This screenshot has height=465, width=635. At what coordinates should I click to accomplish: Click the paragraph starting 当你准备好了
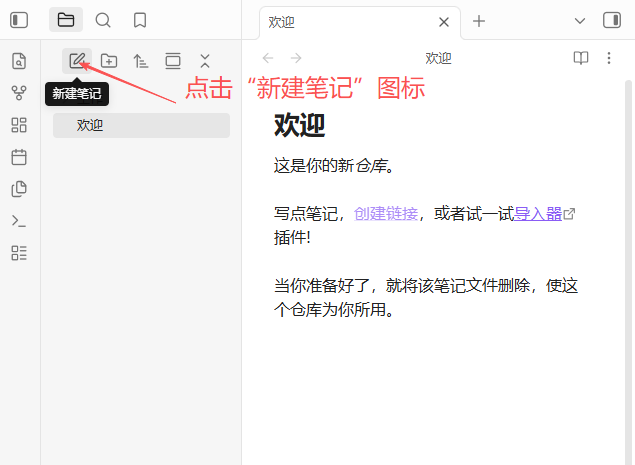coord(426,298)
